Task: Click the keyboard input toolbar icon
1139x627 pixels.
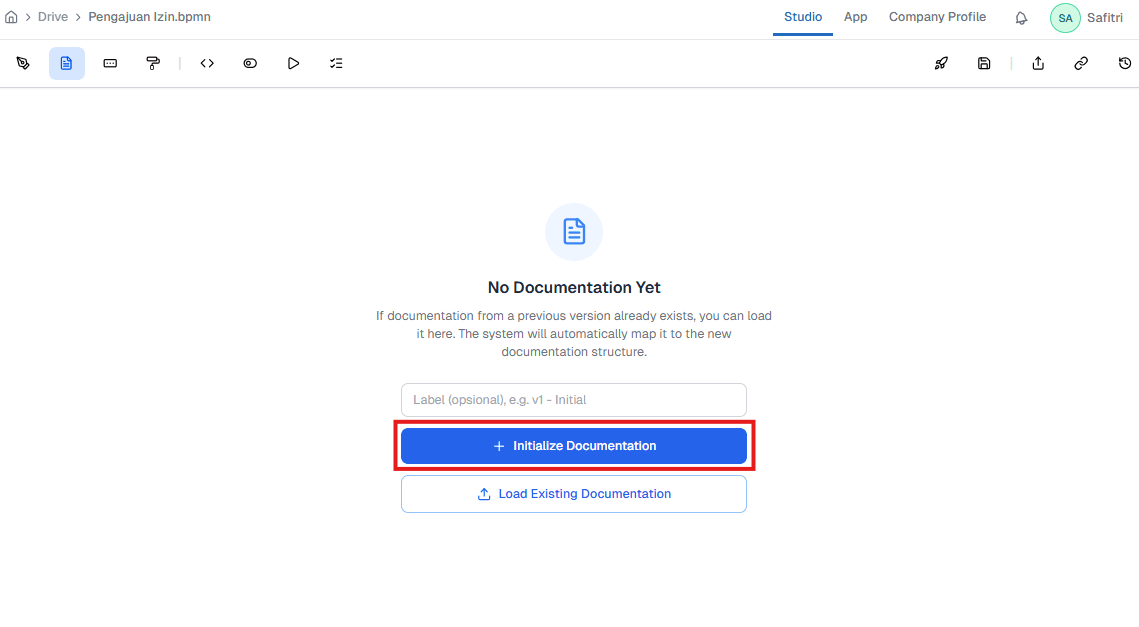Action: tap(110, 63)
